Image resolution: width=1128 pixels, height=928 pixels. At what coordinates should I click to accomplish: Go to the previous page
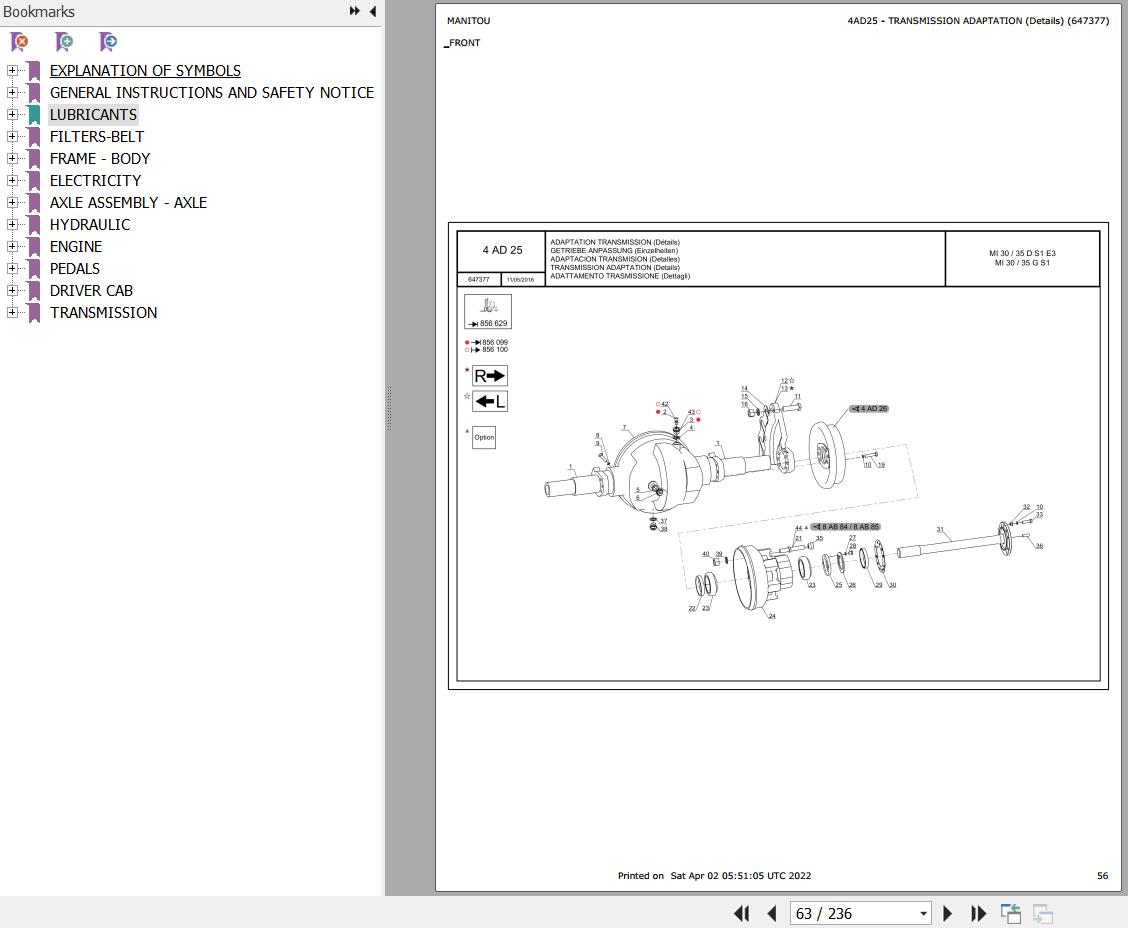[x=771, y=913]
